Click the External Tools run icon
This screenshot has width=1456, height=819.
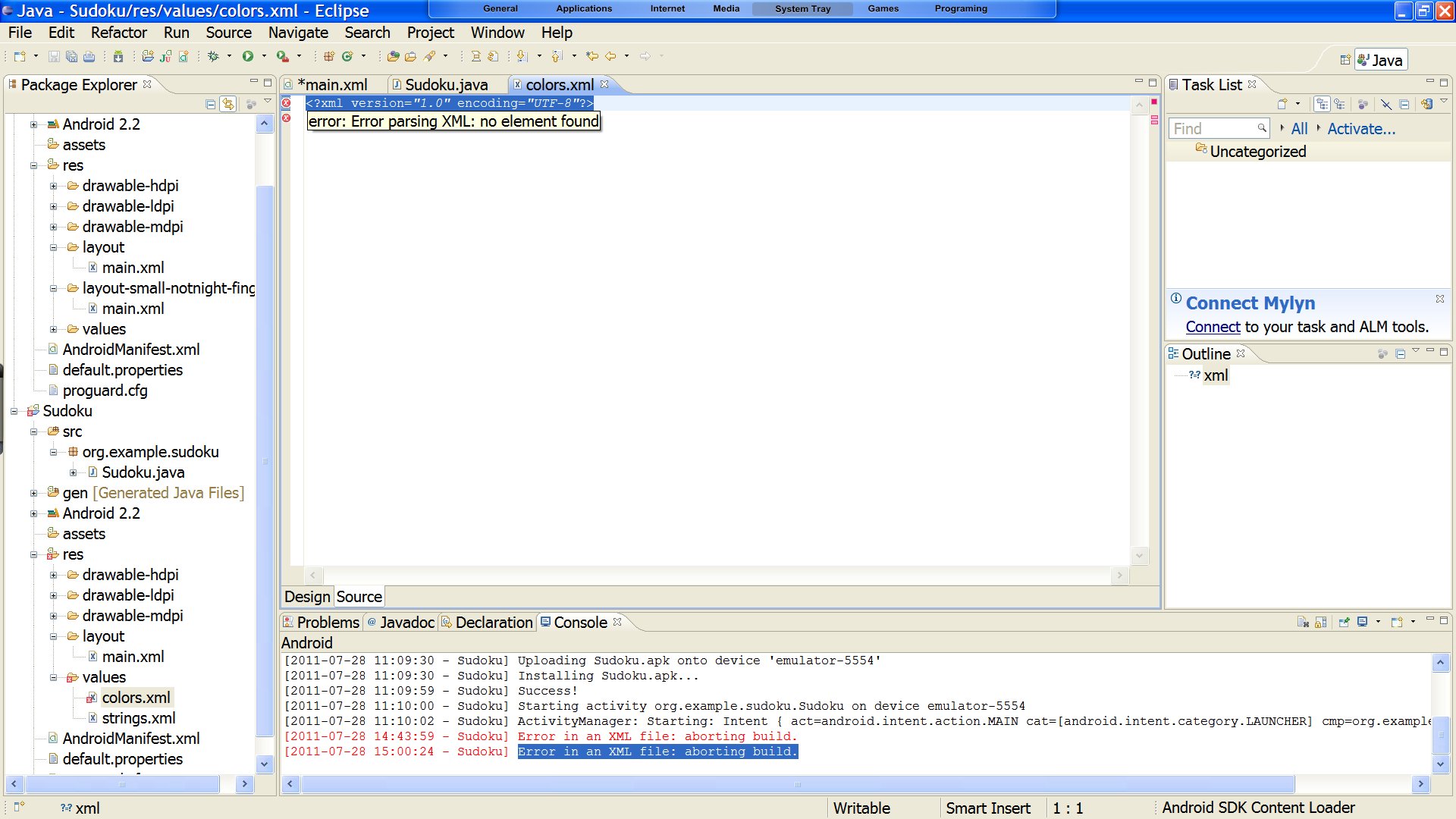coord(282,56)
